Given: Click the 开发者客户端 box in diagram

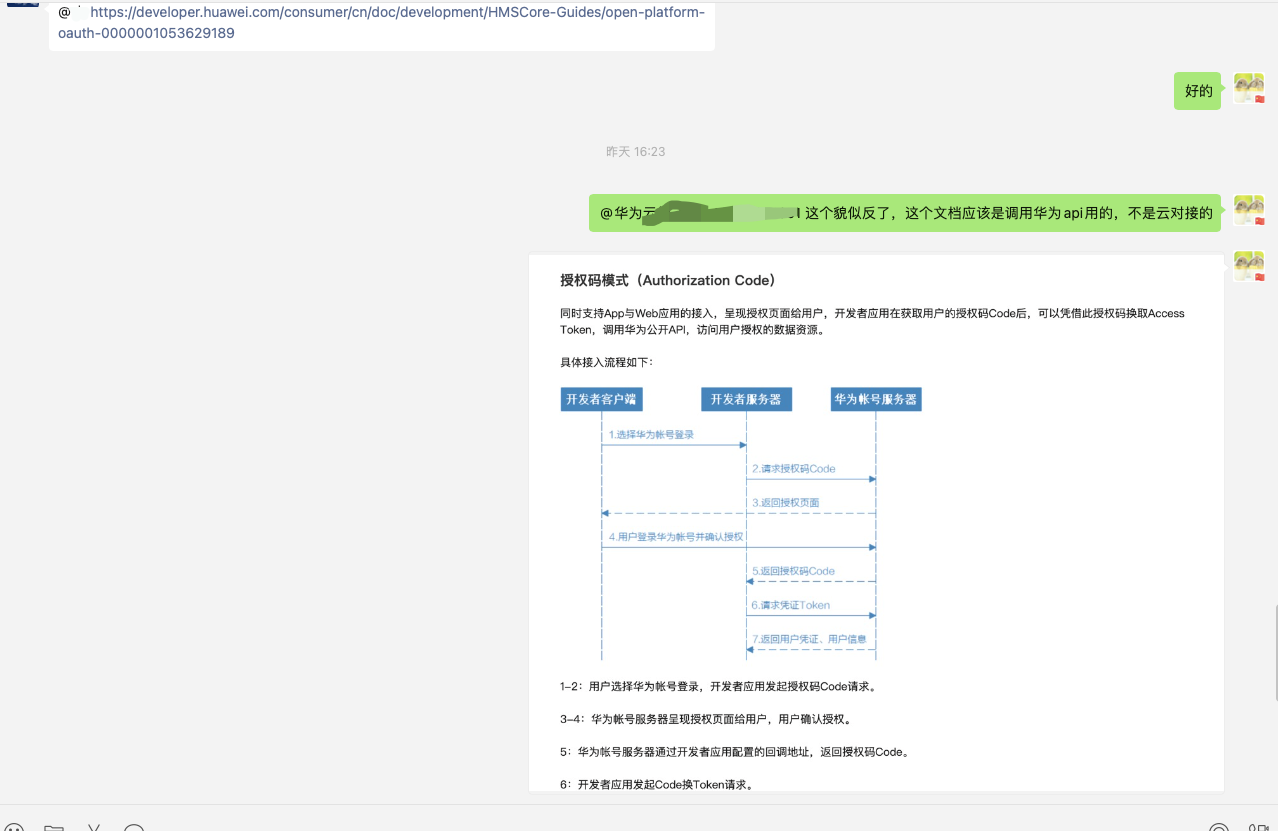Looking at the screenshot, I should pyautogui.click(x=601, y=399).
